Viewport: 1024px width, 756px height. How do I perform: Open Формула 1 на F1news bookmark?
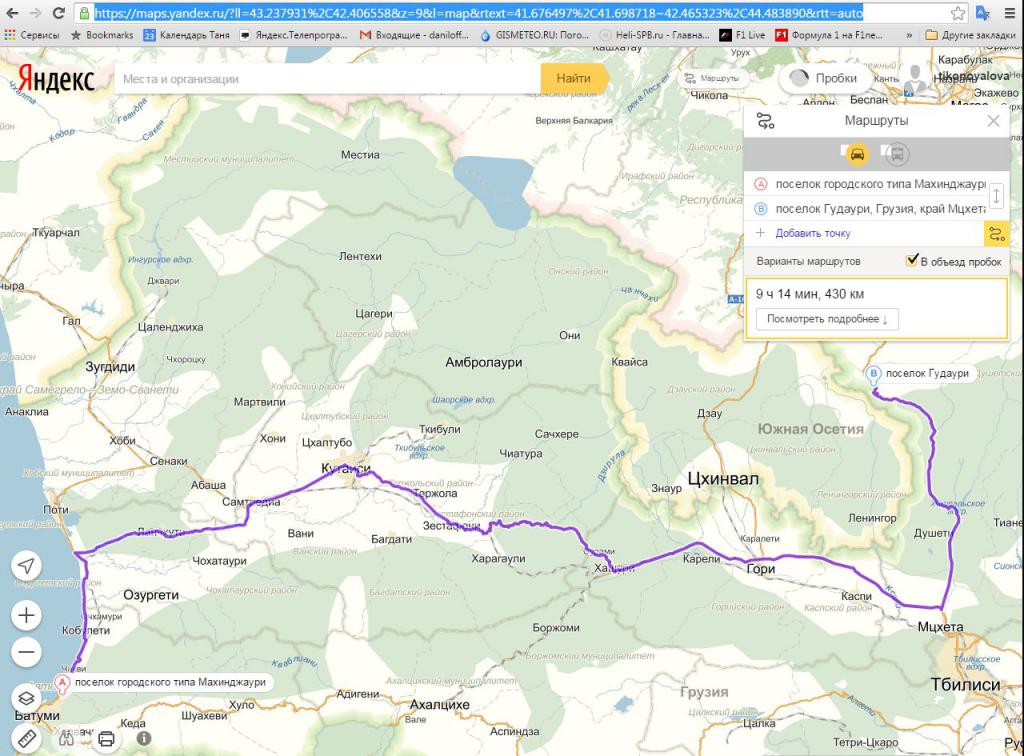pyautogui.click(x=829, y=35)
